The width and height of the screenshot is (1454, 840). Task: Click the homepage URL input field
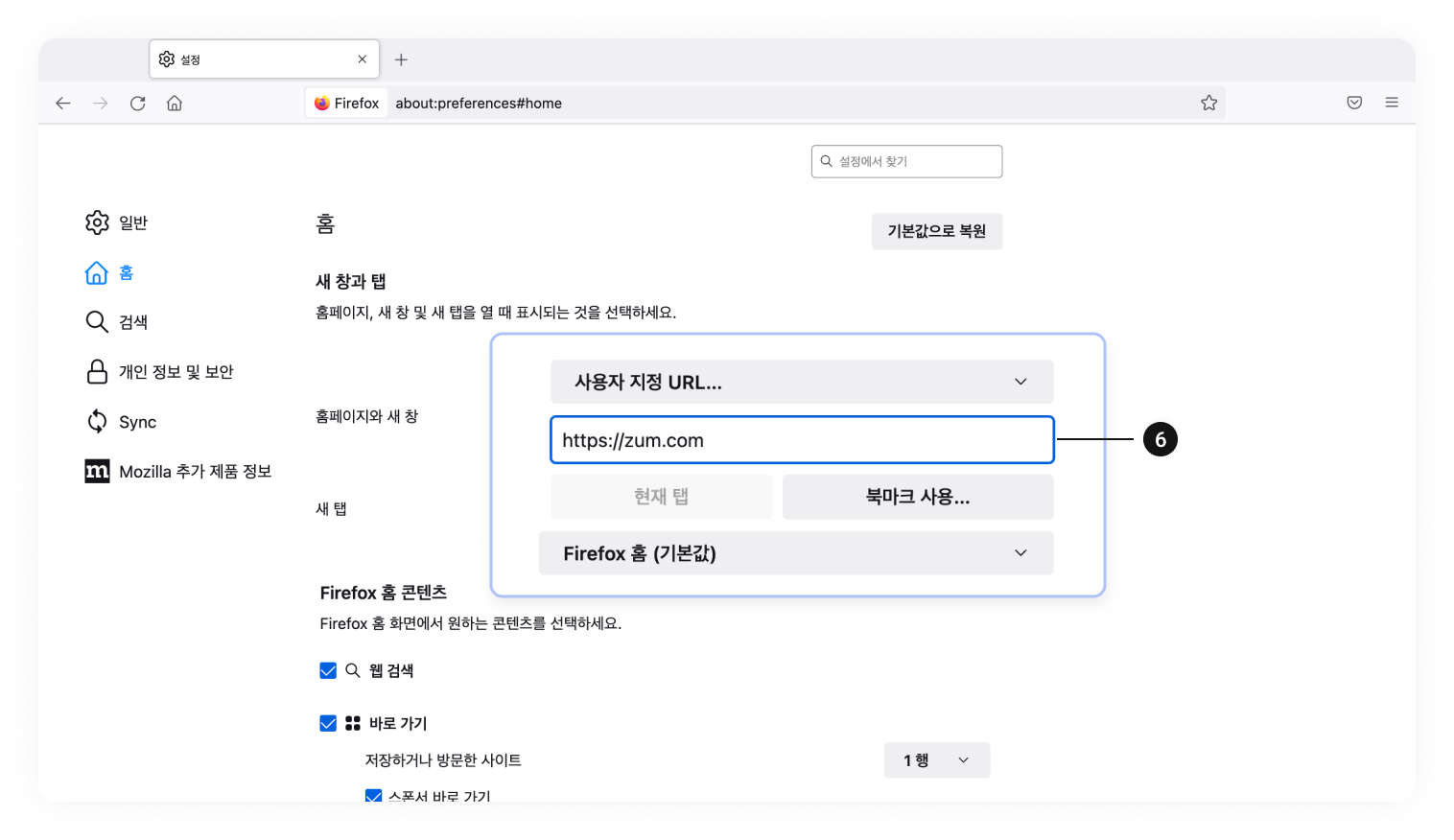click(801, 440)
